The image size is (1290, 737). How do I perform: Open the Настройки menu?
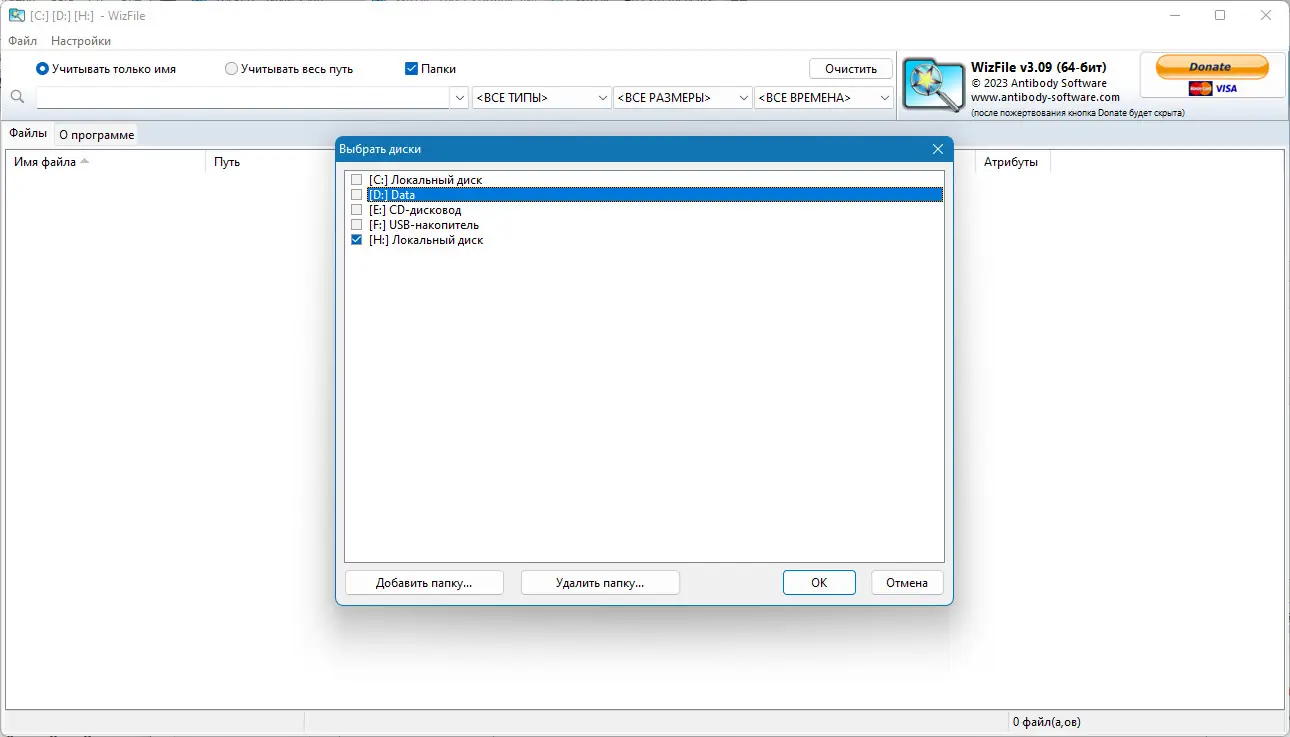tap(81, 41)
